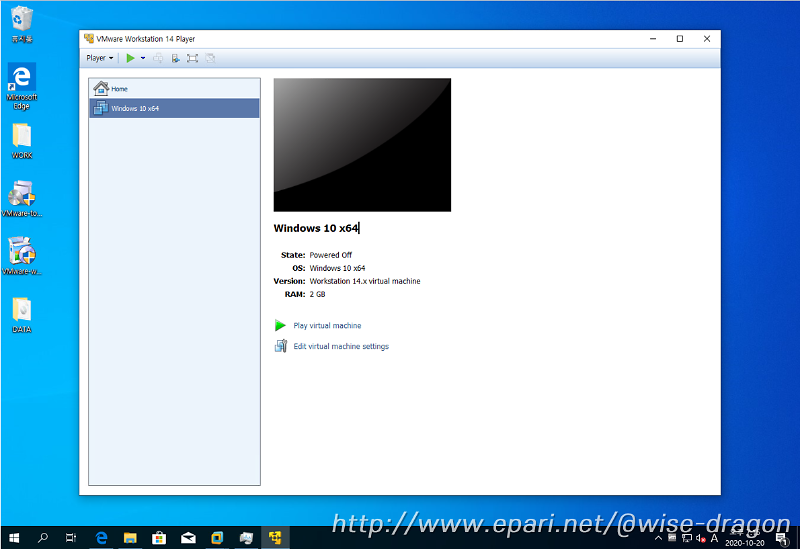Screen dimensions: 800x549
Task: Click the virtual machine preview thumbnail
Action: pyautogui.click(x=362, y=145)
